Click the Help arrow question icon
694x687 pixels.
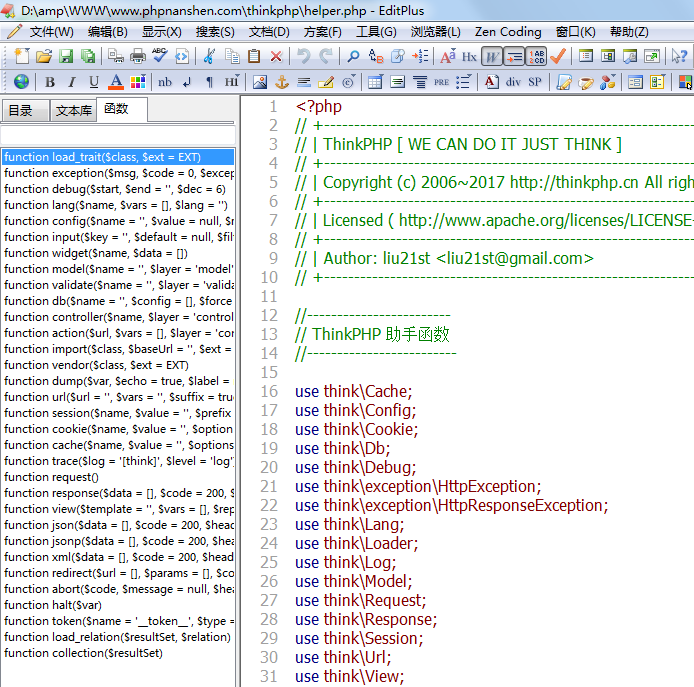(679, 56)
